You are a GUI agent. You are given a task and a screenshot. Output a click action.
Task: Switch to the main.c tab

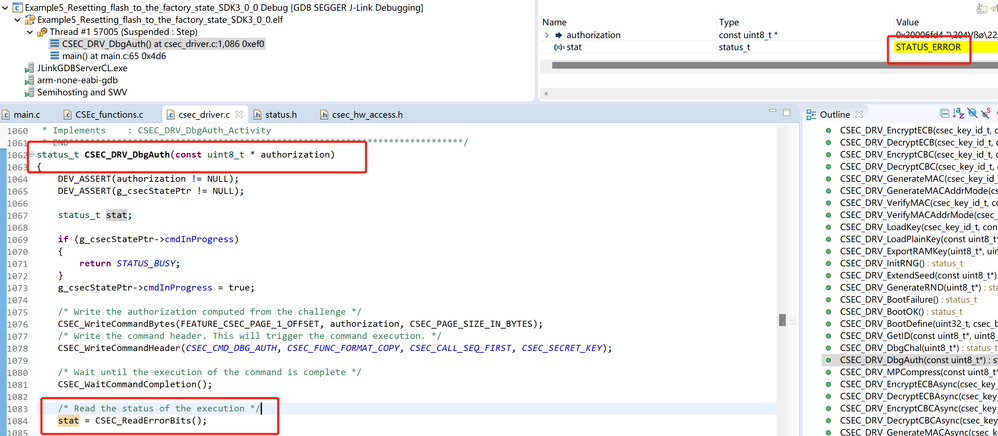tap(20, 115)
